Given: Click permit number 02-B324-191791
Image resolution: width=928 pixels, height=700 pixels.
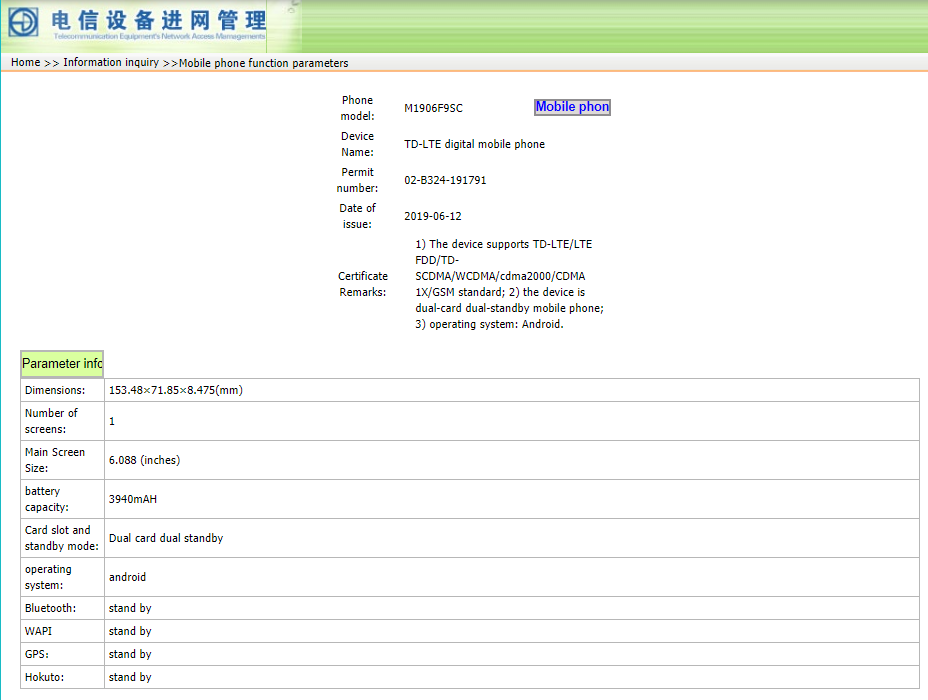Looking at the screenshot, I should [x=445, y=180].
